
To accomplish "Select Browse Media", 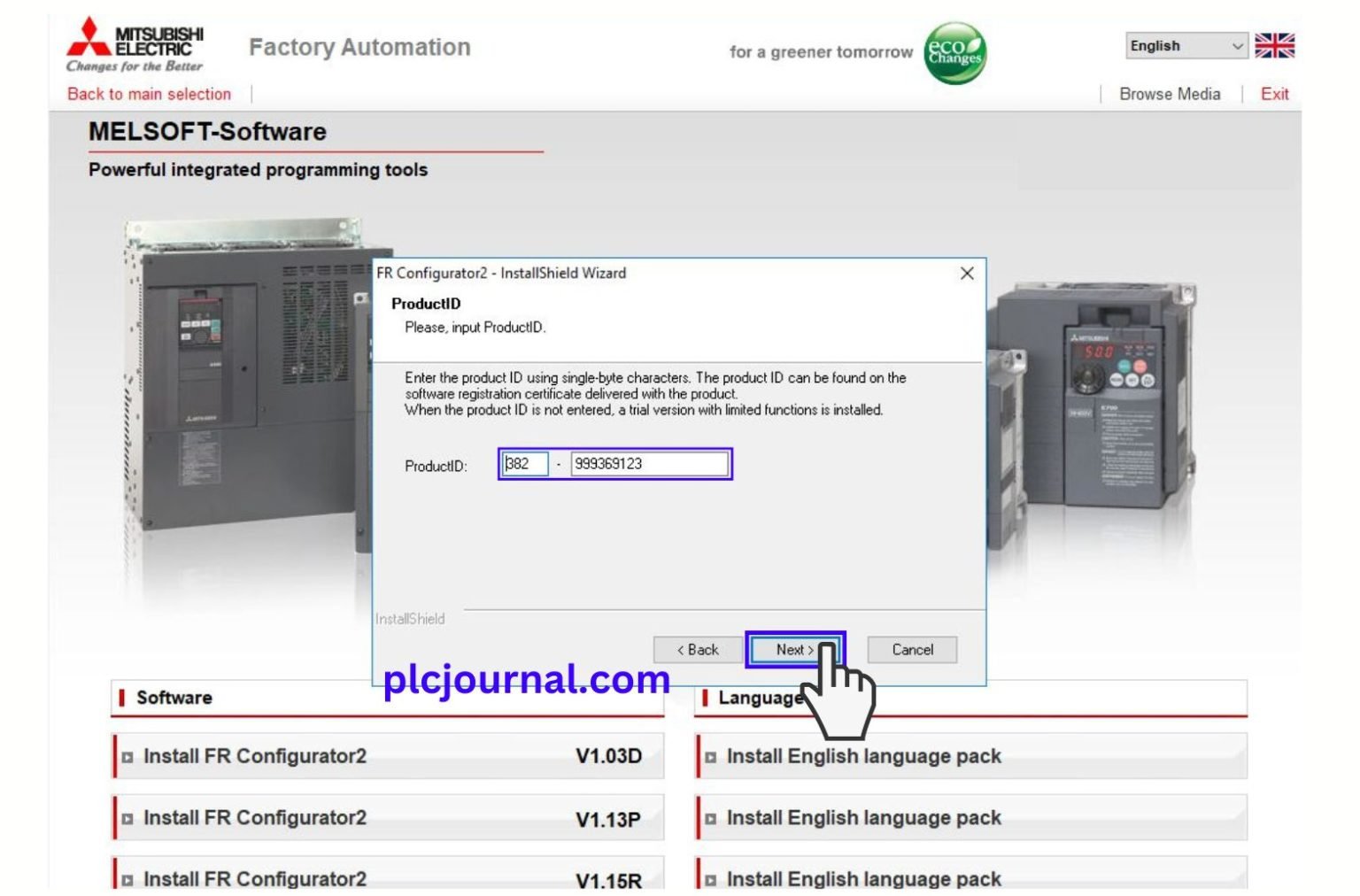I will click(1171, 94).
